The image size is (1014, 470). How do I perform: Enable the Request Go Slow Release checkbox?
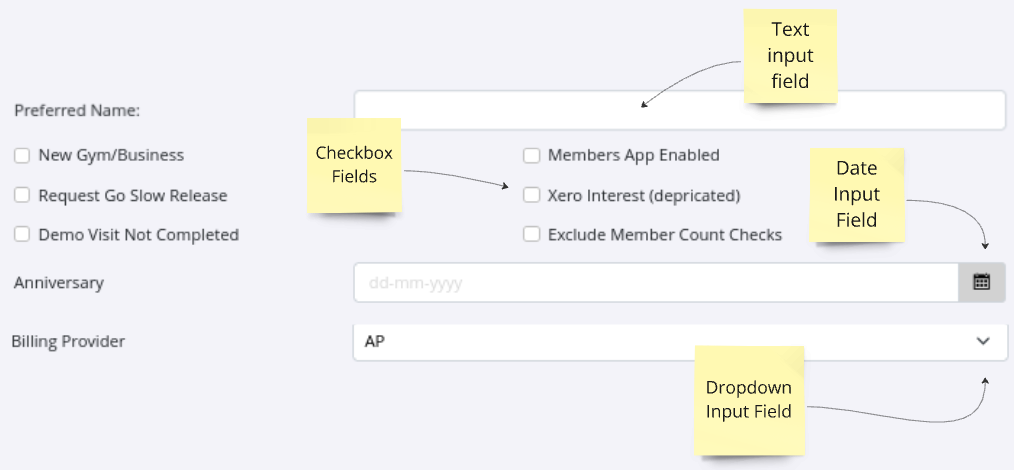click(22, 196)
